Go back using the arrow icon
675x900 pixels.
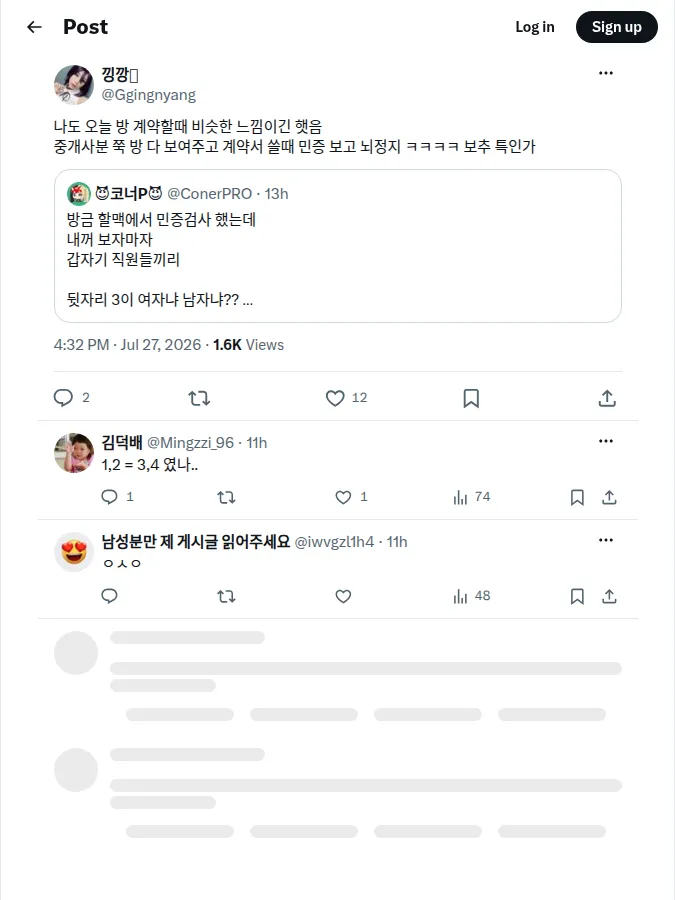(x=34, y=27)
